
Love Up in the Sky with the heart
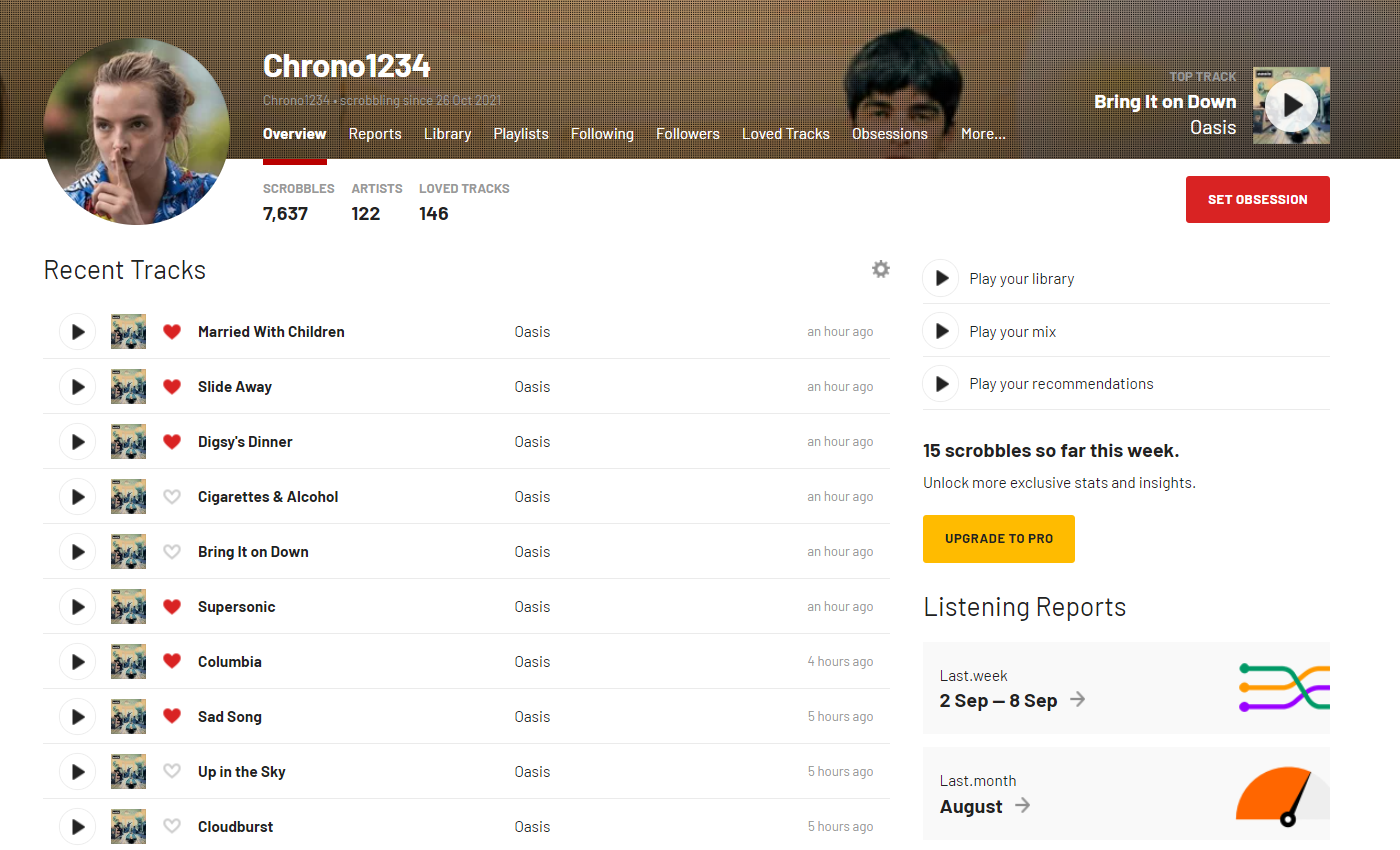[172, 772]
